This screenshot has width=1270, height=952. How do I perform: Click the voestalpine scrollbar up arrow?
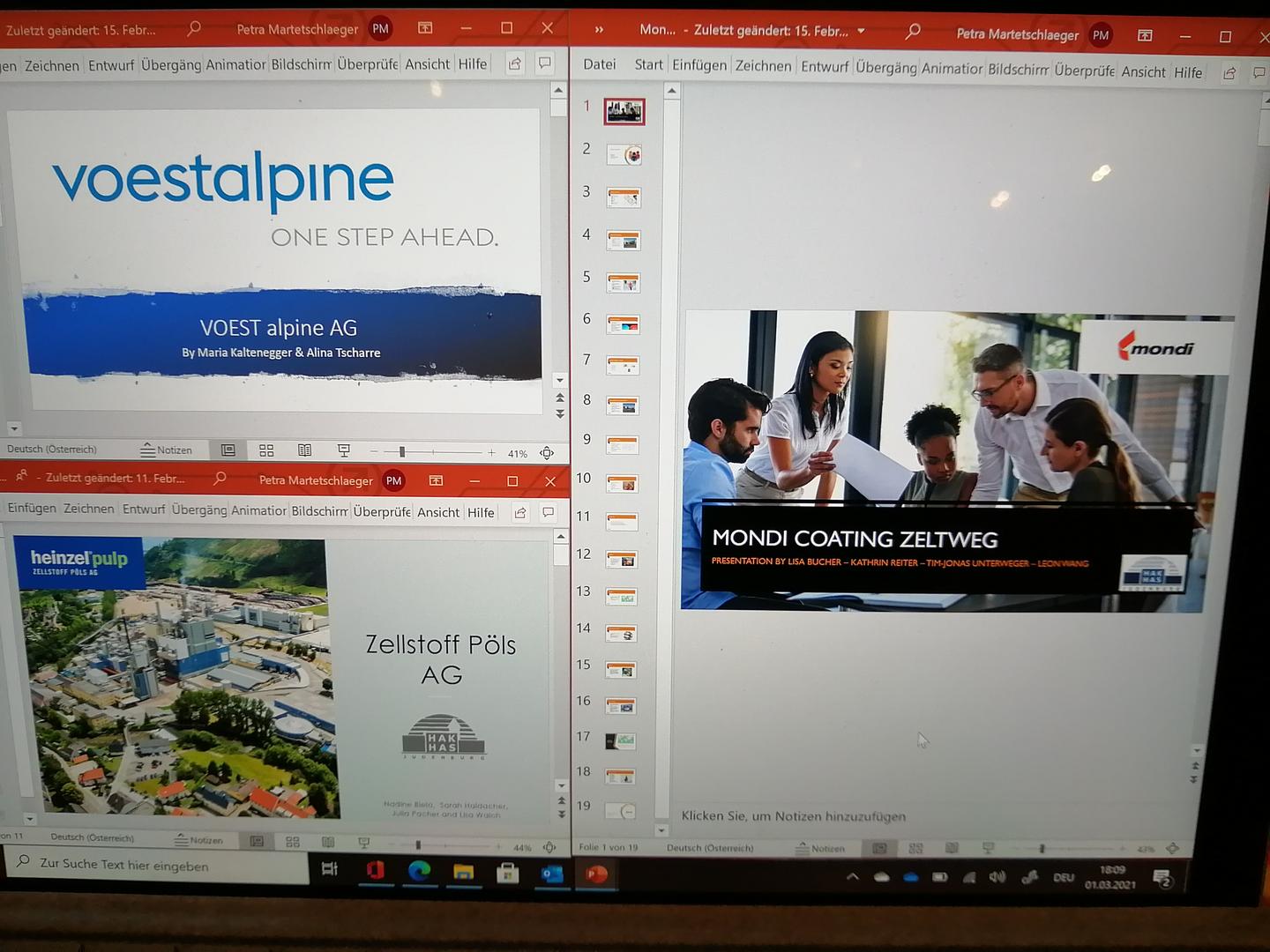pyautogui.click(x=558, y=90)
